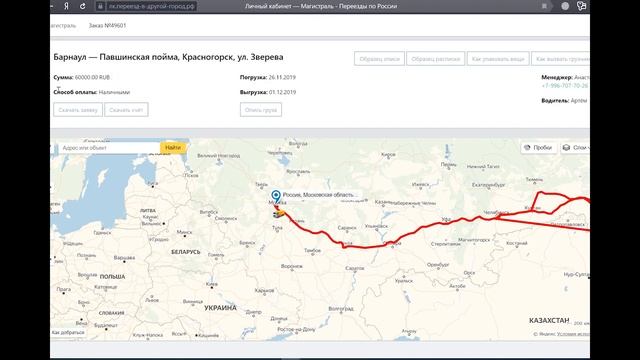Click 'КАЗАХСТАН' label on map
The image size is (640, 360).
[x=549, y=321]
